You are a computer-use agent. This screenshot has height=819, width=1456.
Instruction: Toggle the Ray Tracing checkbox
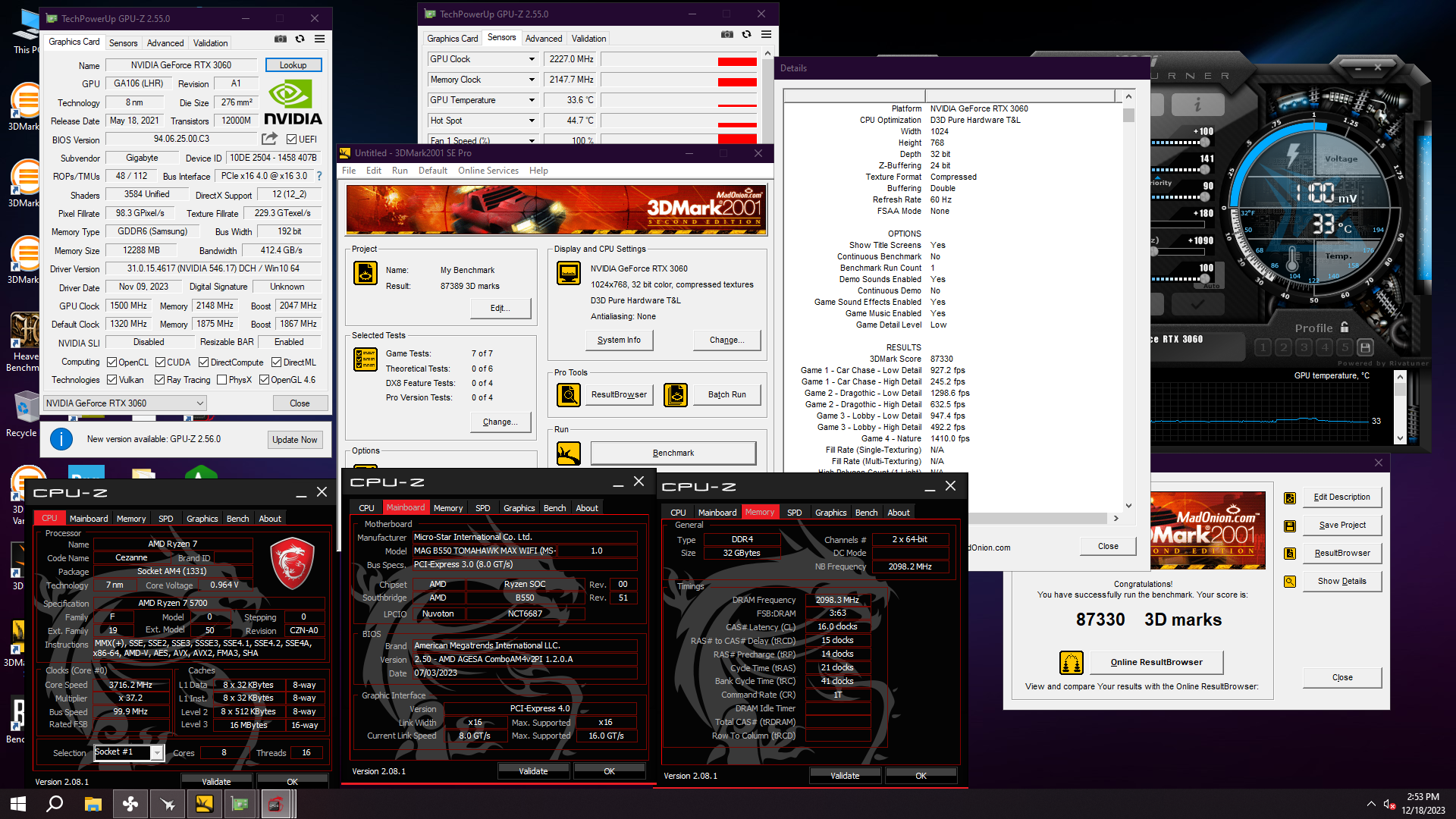pyautogui.click(x=159, y=380)
